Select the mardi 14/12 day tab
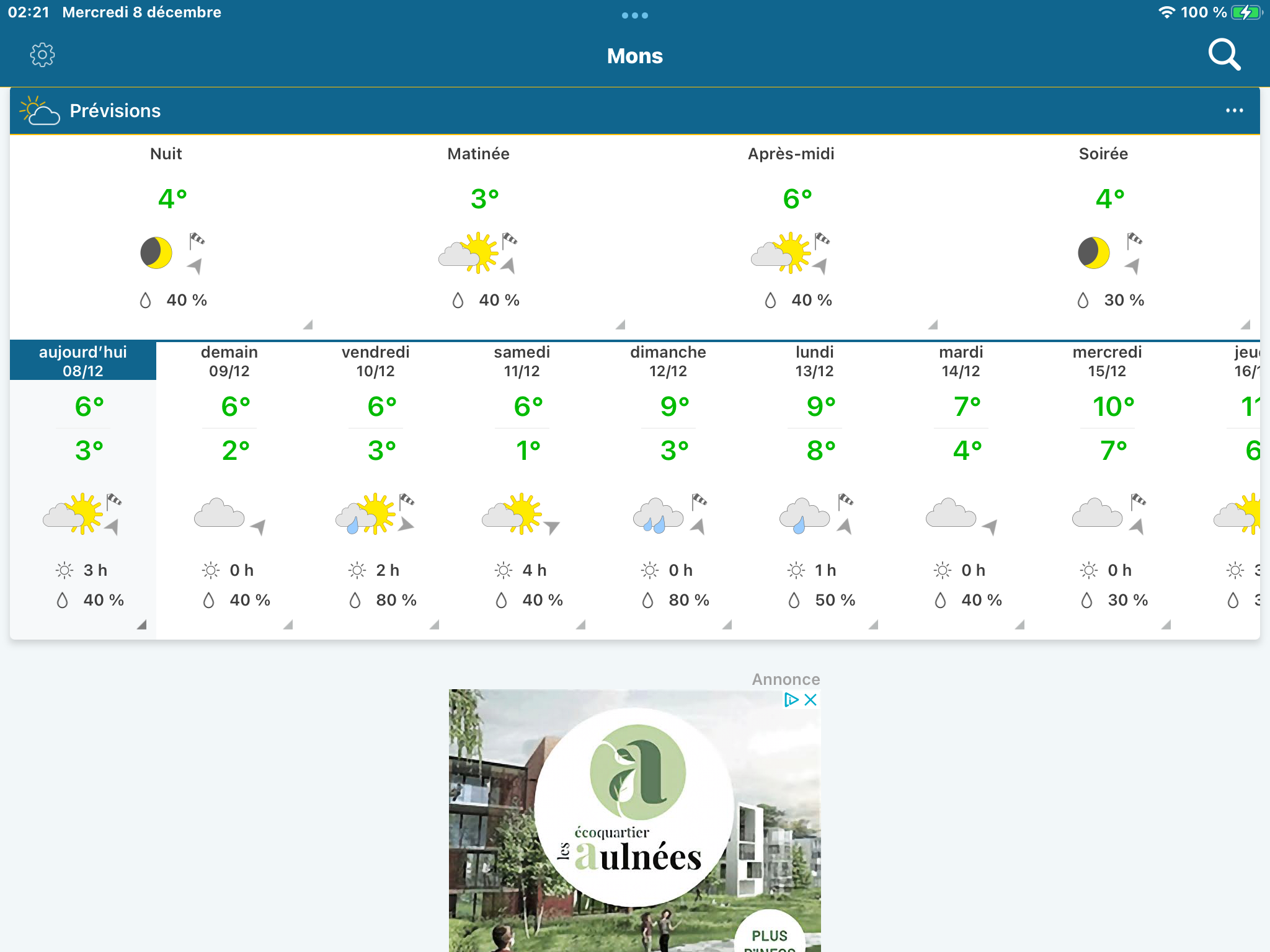This screenshot has height=952, width=1270. point(961,361)
